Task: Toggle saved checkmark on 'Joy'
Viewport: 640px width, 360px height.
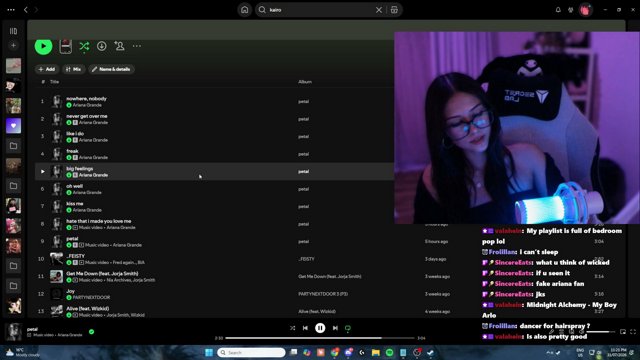Action: point(69,298)
